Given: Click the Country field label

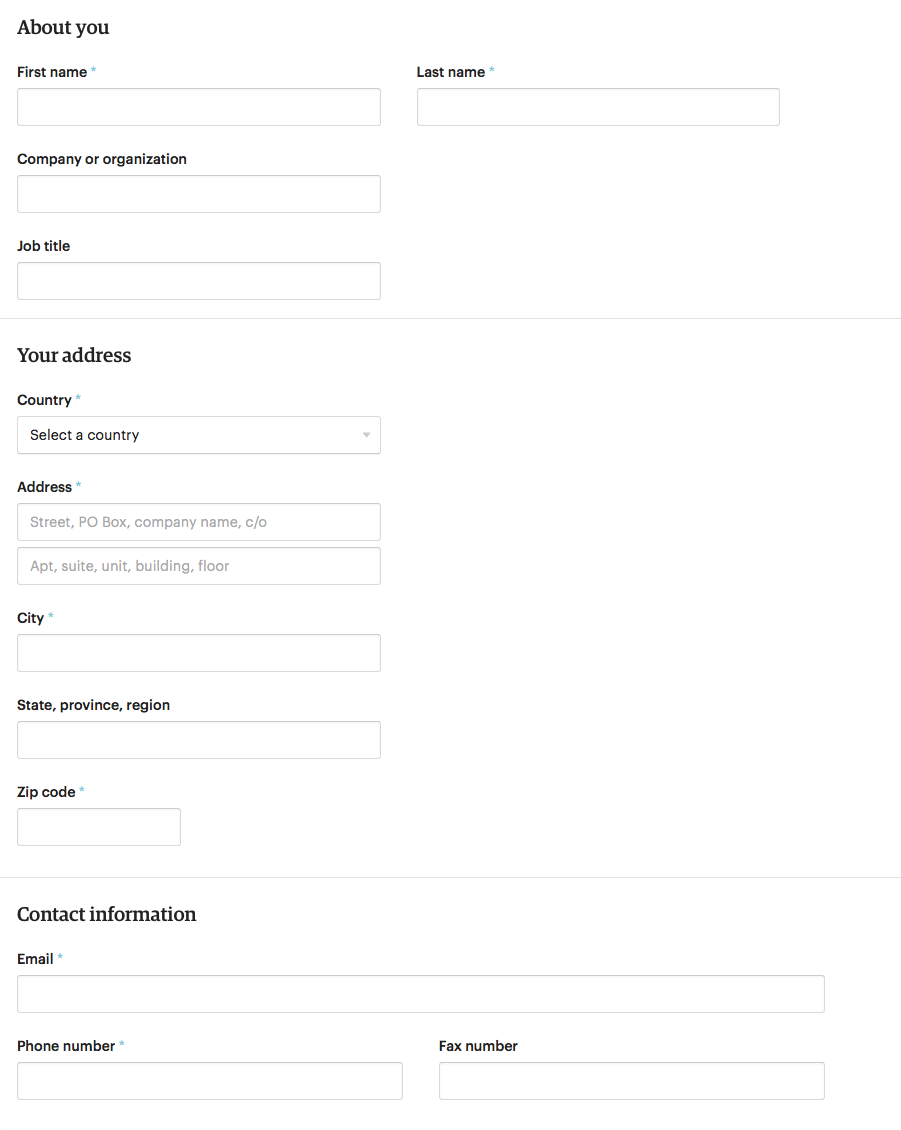Looking at the screenshot, I should [44, 400].
